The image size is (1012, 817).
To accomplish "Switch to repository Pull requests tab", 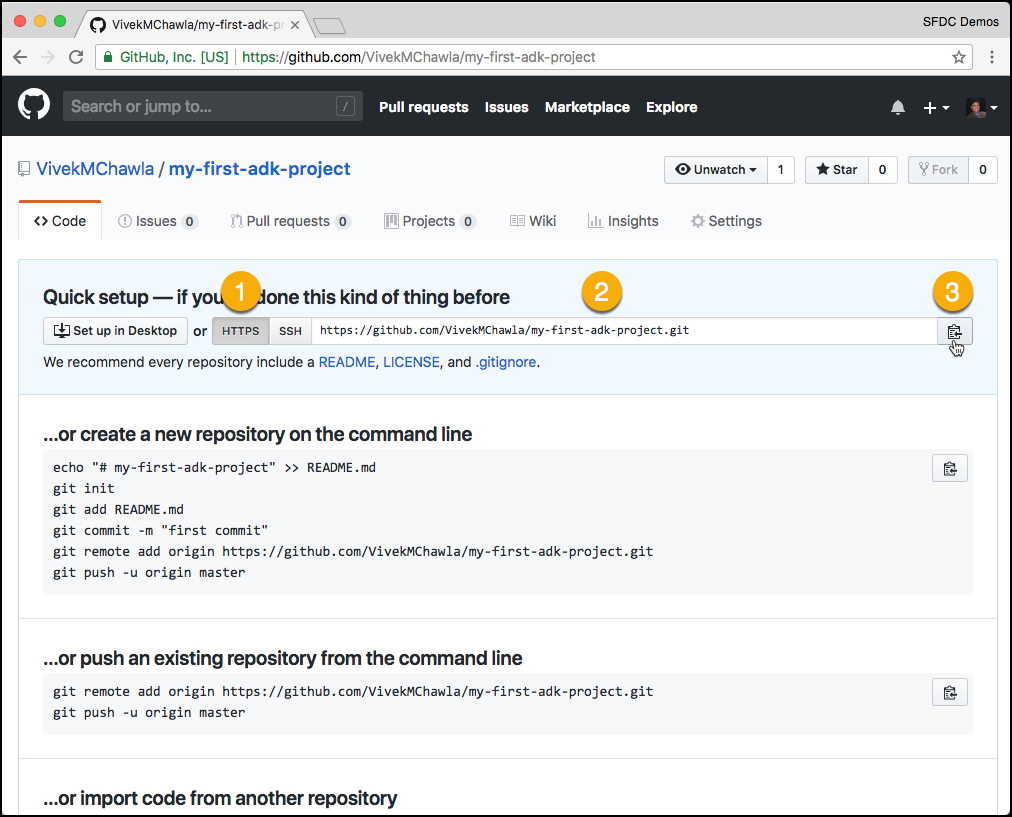I will tap(290, 221).
